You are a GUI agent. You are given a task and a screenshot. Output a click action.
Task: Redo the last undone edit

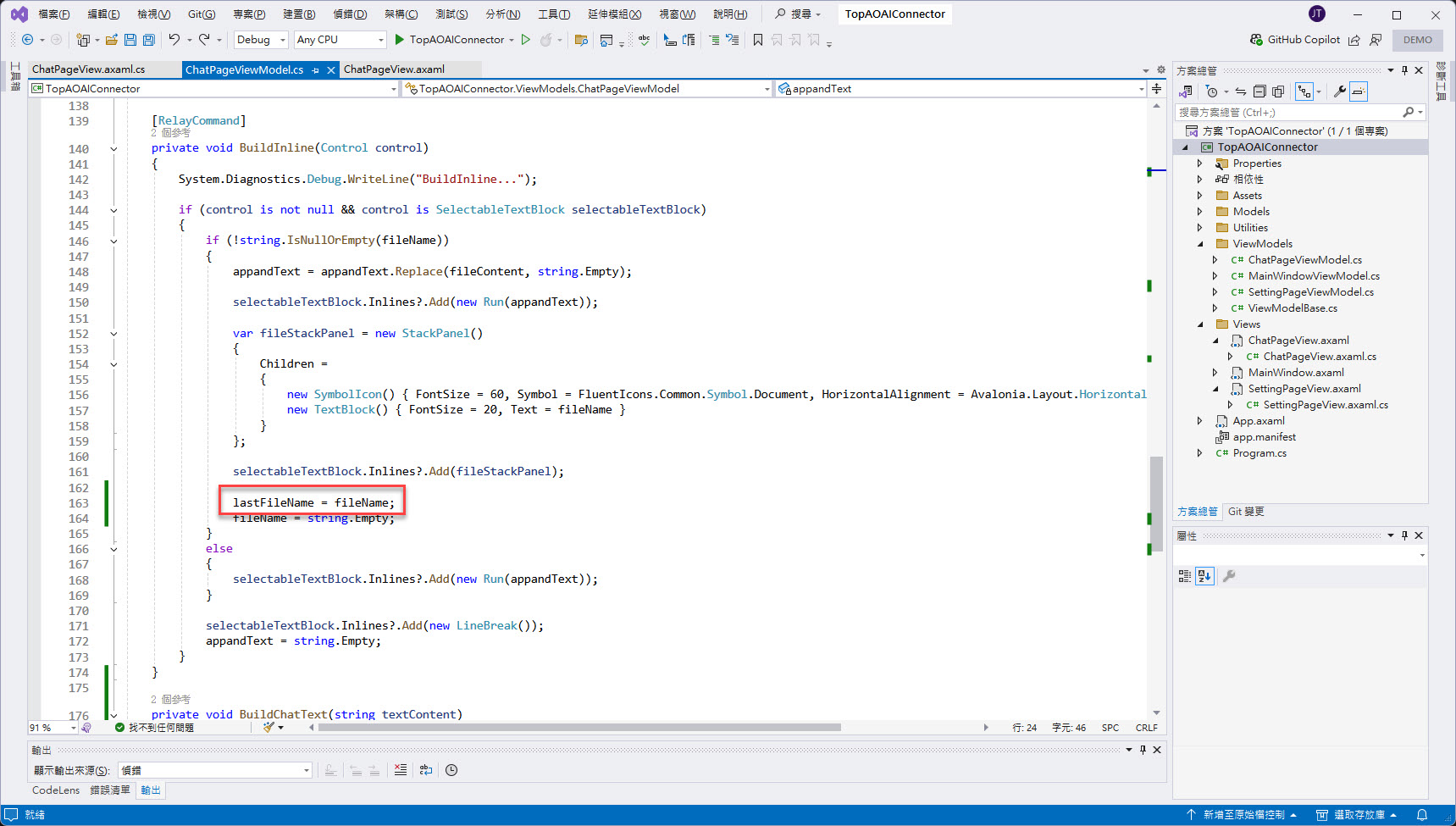point(204,40)
